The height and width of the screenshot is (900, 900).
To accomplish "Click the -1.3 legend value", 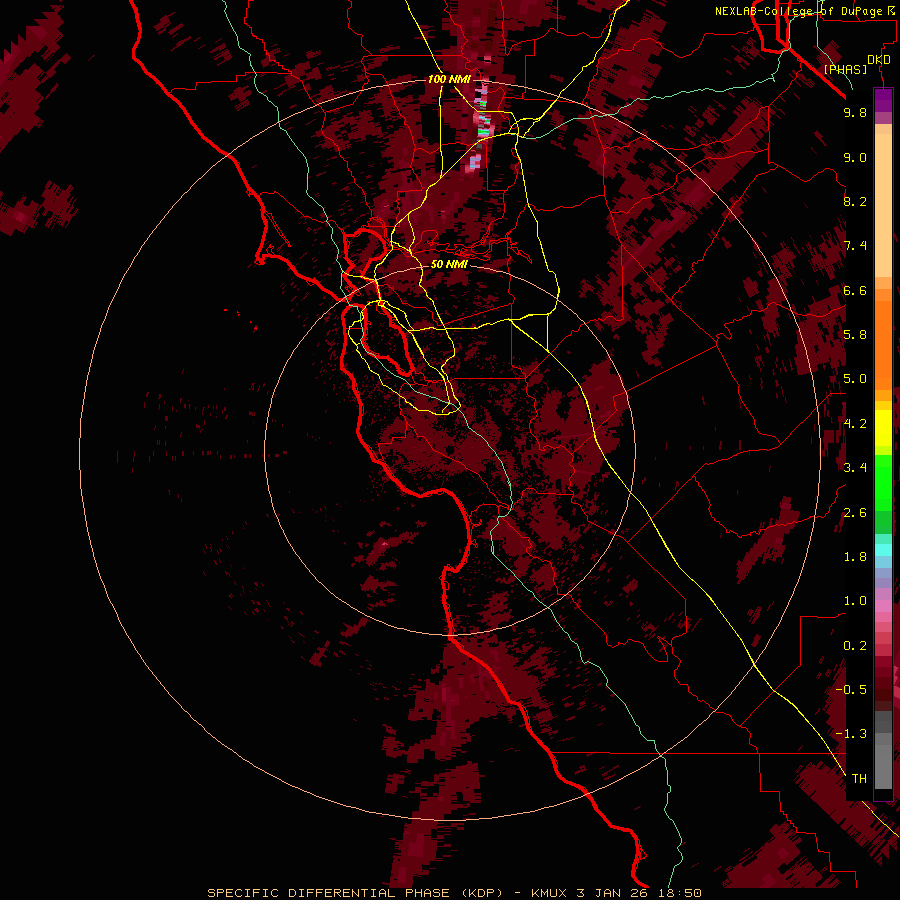I will pyautogui.click(x=851, y=734).
